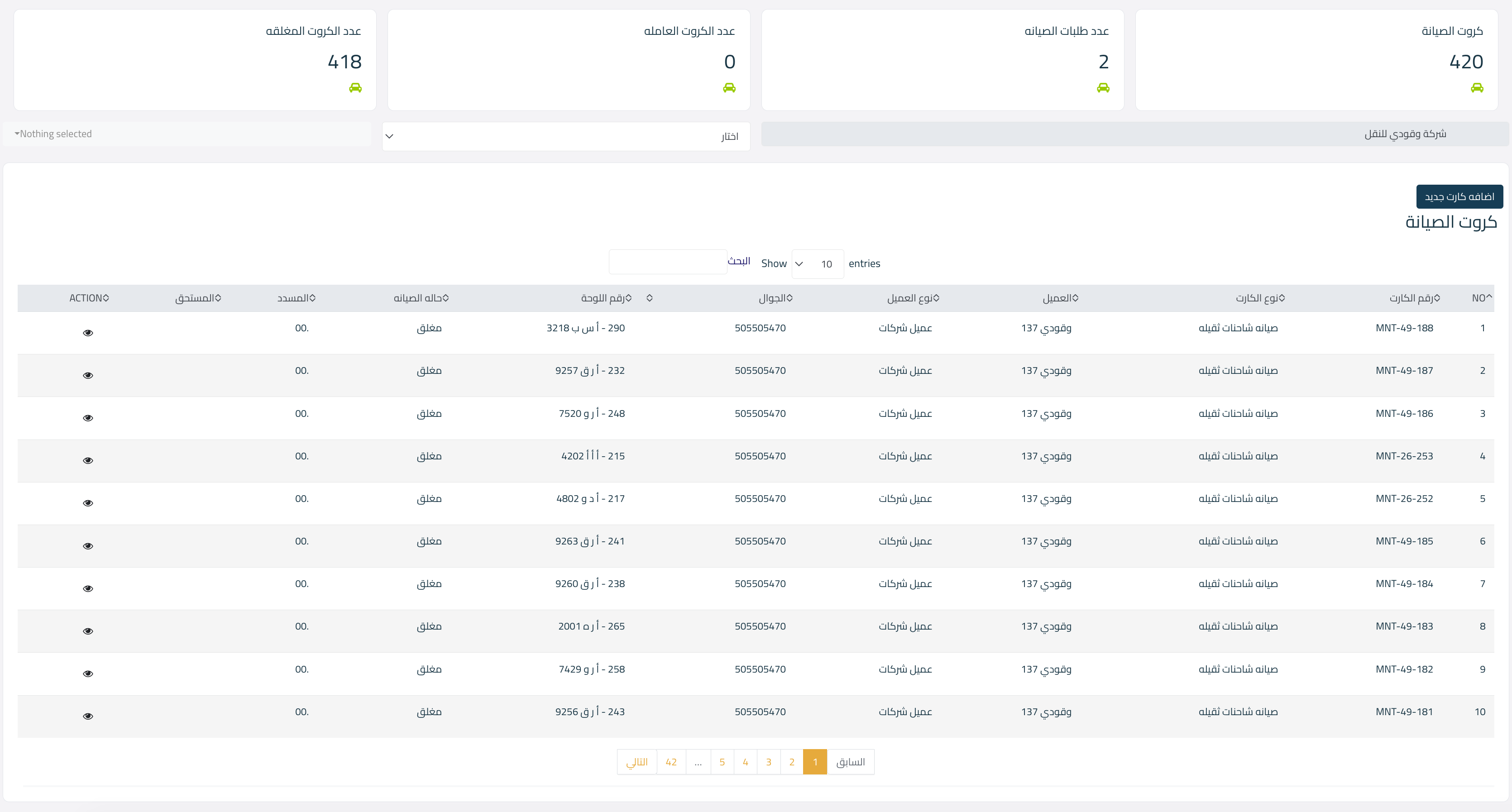View card MNT-49-181 via eye icon
This screenshot has height=812, width=1512.
tap(88, 716)
